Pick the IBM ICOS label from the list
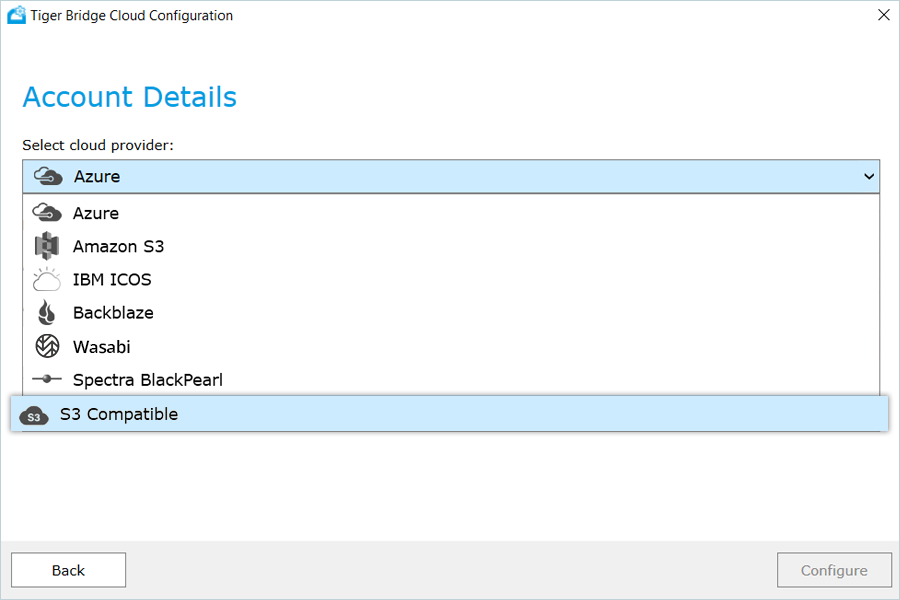The image size is (900, 600). pos(112,279)
